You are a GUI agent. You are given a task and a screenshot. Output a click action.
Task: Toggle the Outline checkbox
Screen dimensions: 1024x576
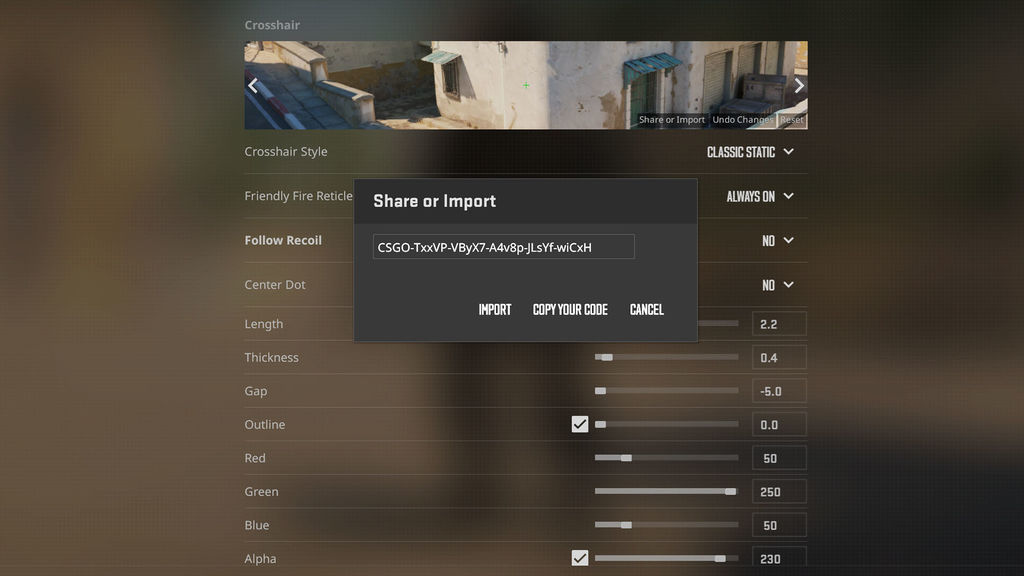[579, 424]
